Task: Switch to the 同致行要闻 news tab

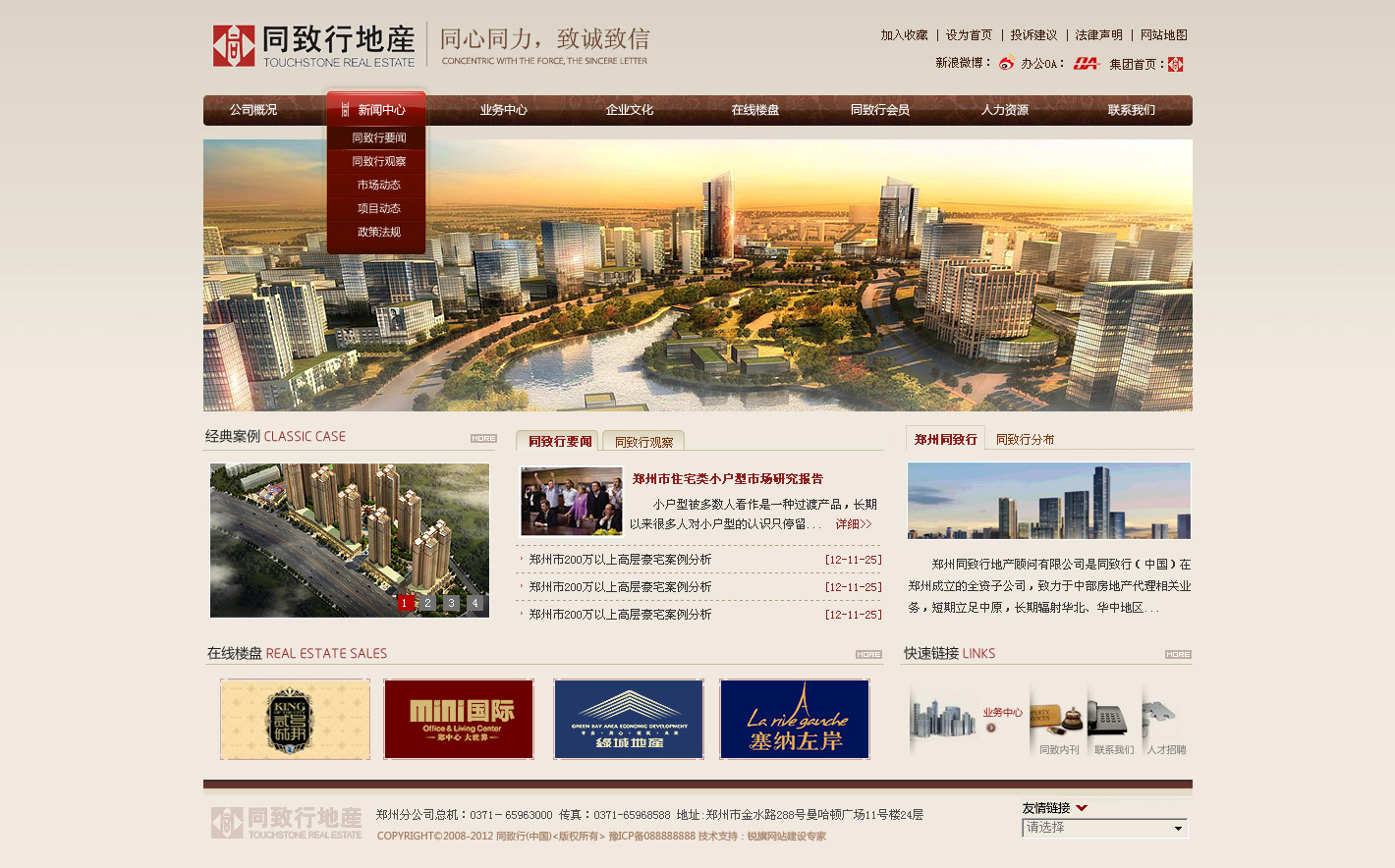Action: click(557, 441)
